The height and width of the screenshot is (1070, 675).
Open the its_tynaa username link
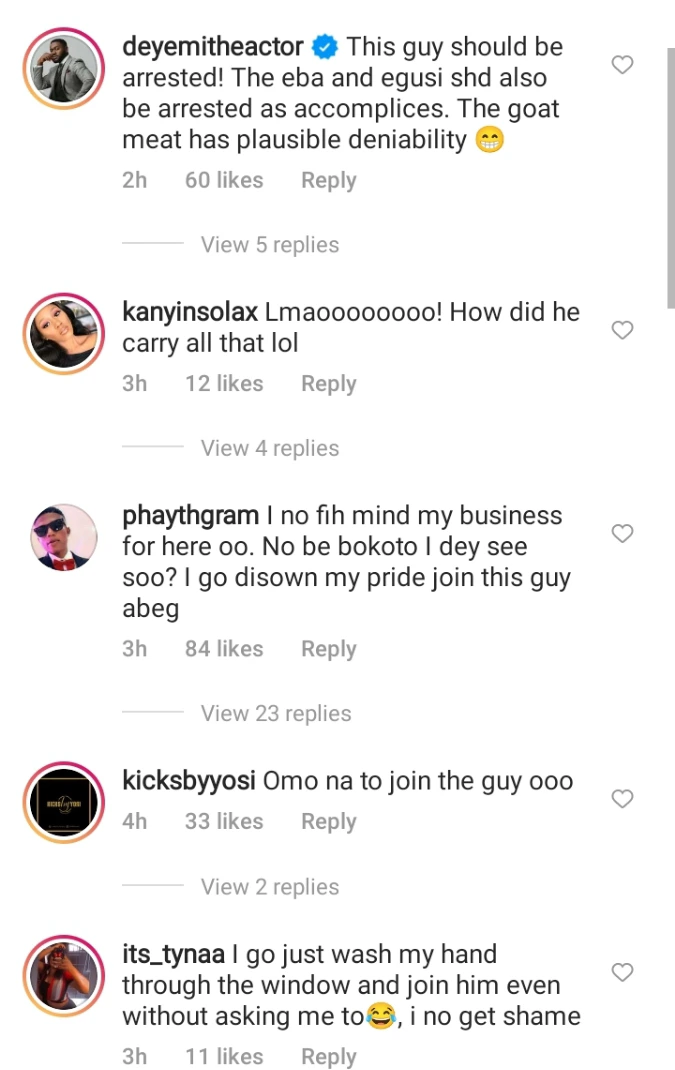173,955
